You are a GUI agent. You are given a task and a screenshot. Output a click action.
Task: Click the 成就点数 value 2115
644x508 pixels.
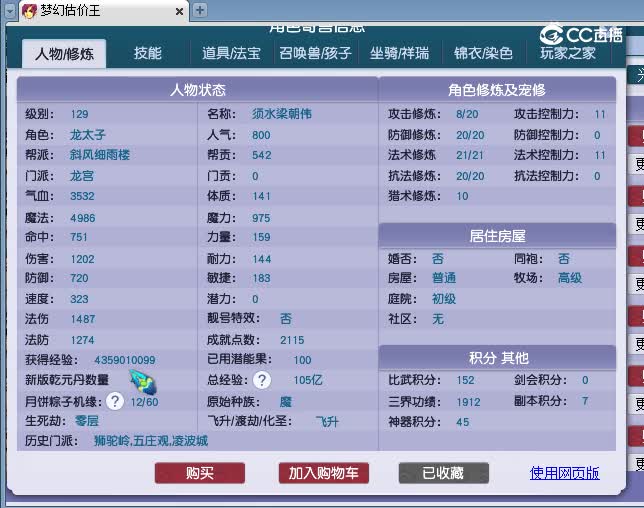292,340
